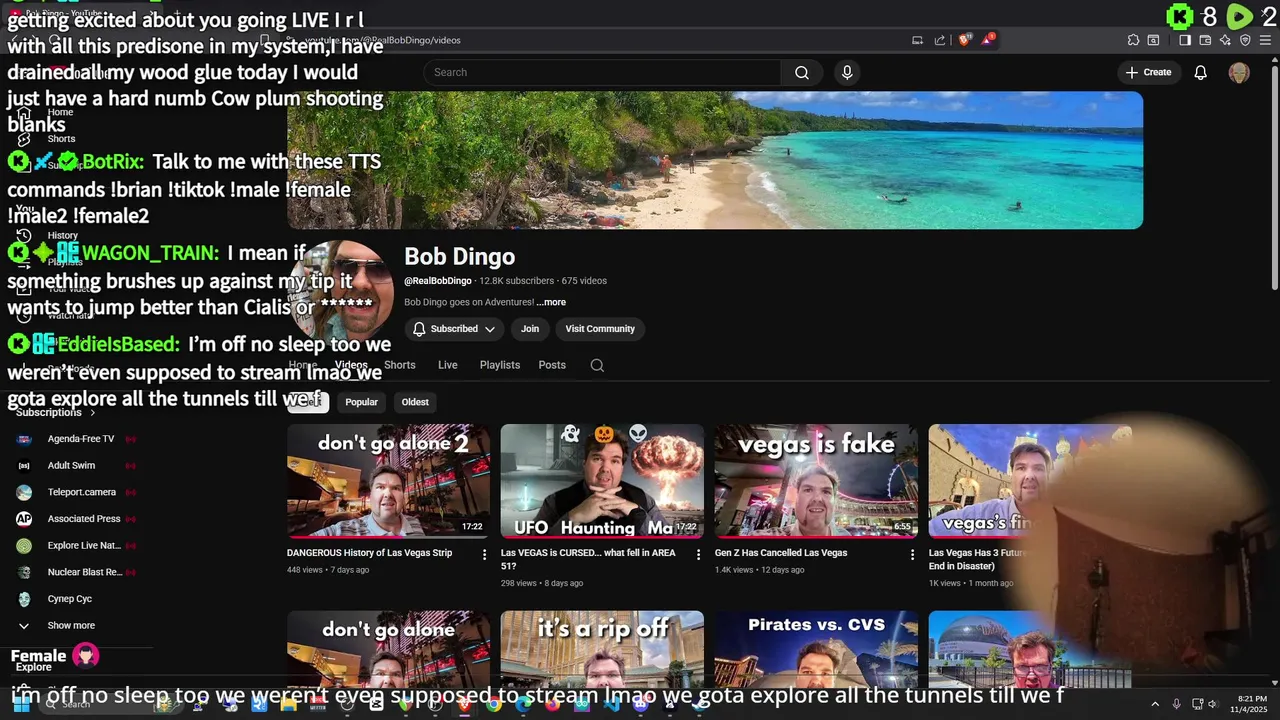Play the 'UFO Haunting' nuclear explosion thumbnail
The height and width of the screenshot is (720, 1280).
602,481
